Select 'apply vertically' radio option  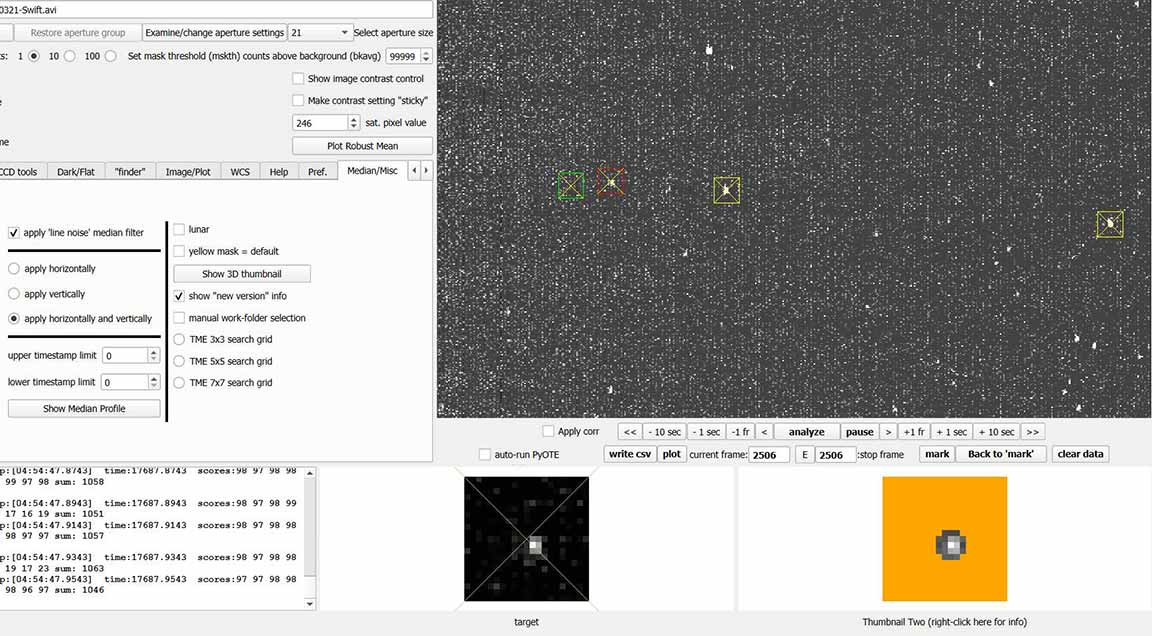pyautogui.click(x=14, y=294)
